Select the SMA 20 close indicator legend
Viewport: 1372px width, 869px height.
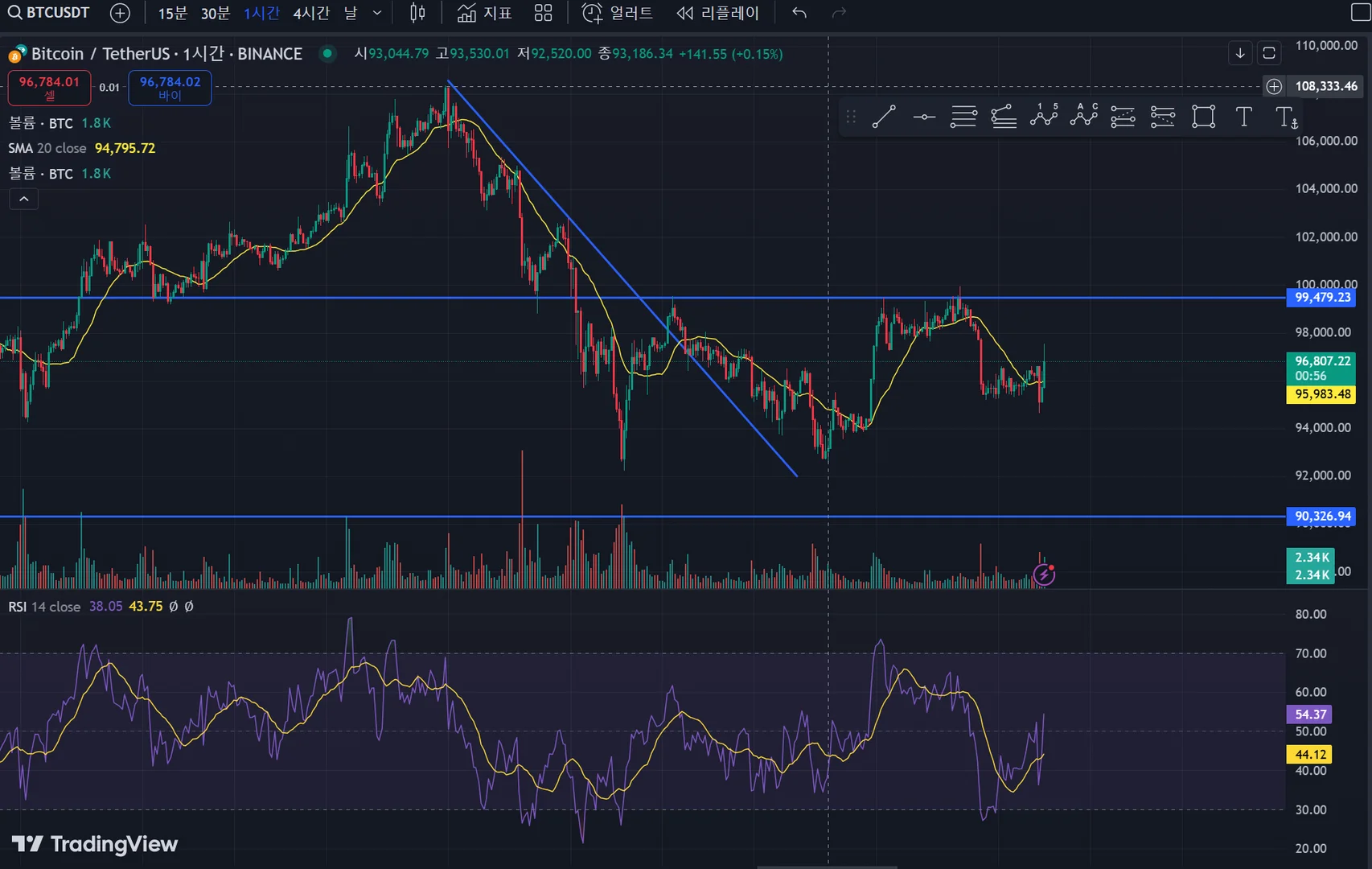pyautogui.click(x=82, y=148)
